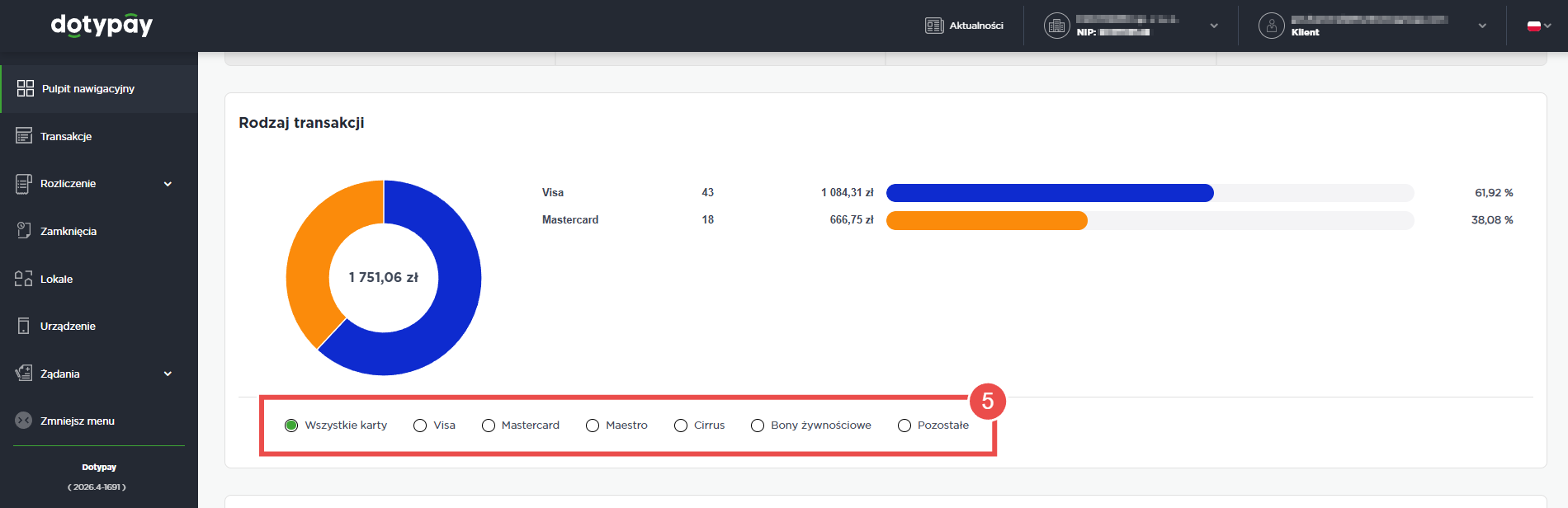1568x508 pixels.
Task: Choose the Bony żywnościowe radio option
Action: coord(758,426)
